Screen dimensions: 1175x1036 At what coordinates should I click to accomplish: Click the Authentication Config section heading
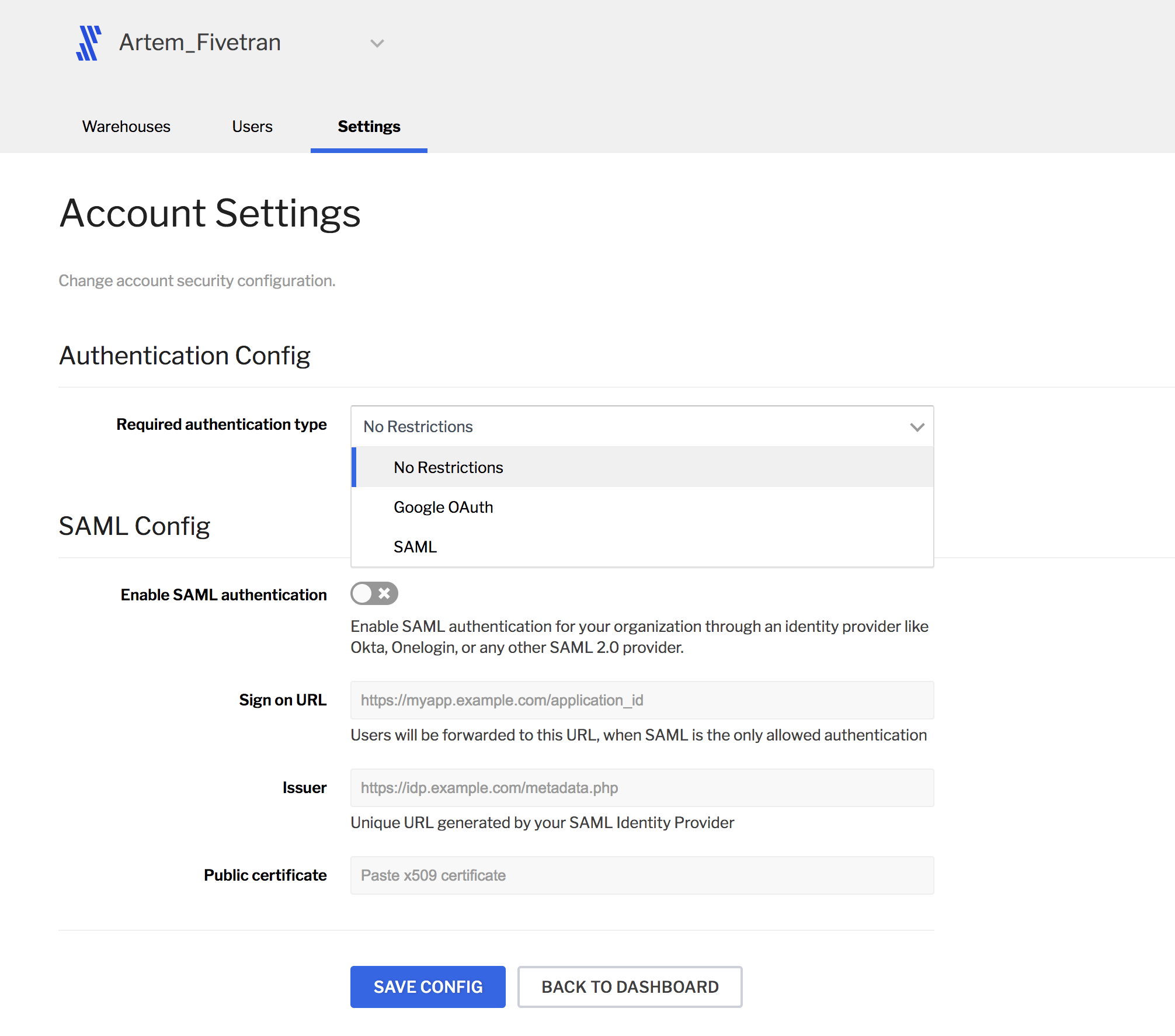click(x=185, y=356)
